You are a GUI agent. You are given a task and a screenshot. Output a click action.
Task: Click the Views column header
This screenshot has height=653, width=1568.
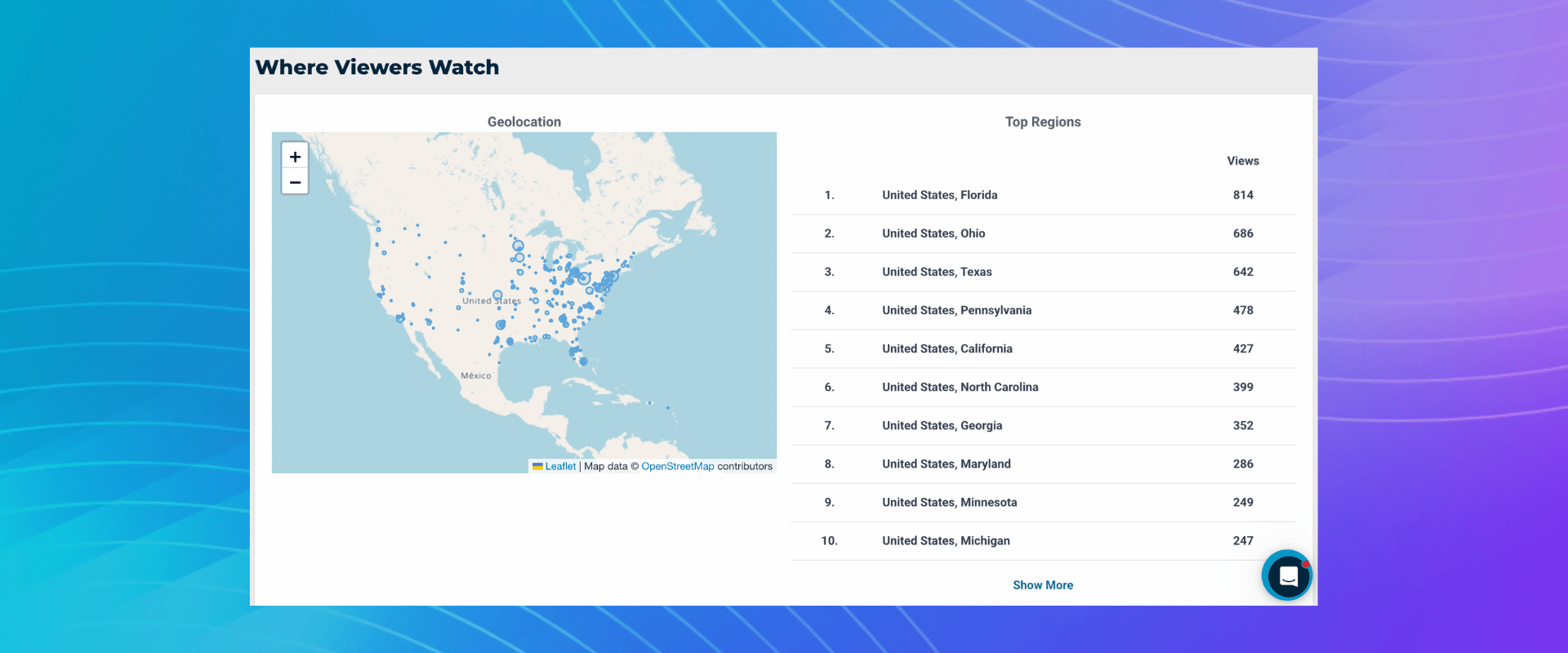[x=1243, y=161]
